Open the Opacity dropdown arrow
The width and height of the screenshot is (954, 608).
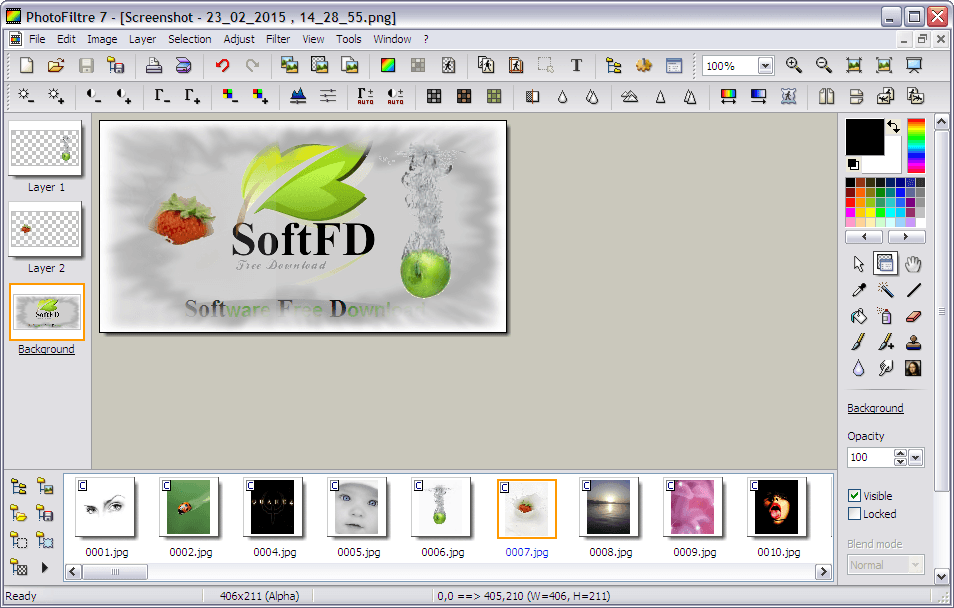pyautogui.click(x=916, y=457)
